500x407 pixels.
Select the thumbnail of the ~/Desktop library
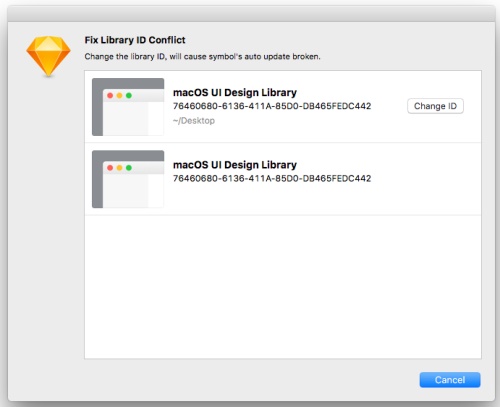tap(128, 107)
